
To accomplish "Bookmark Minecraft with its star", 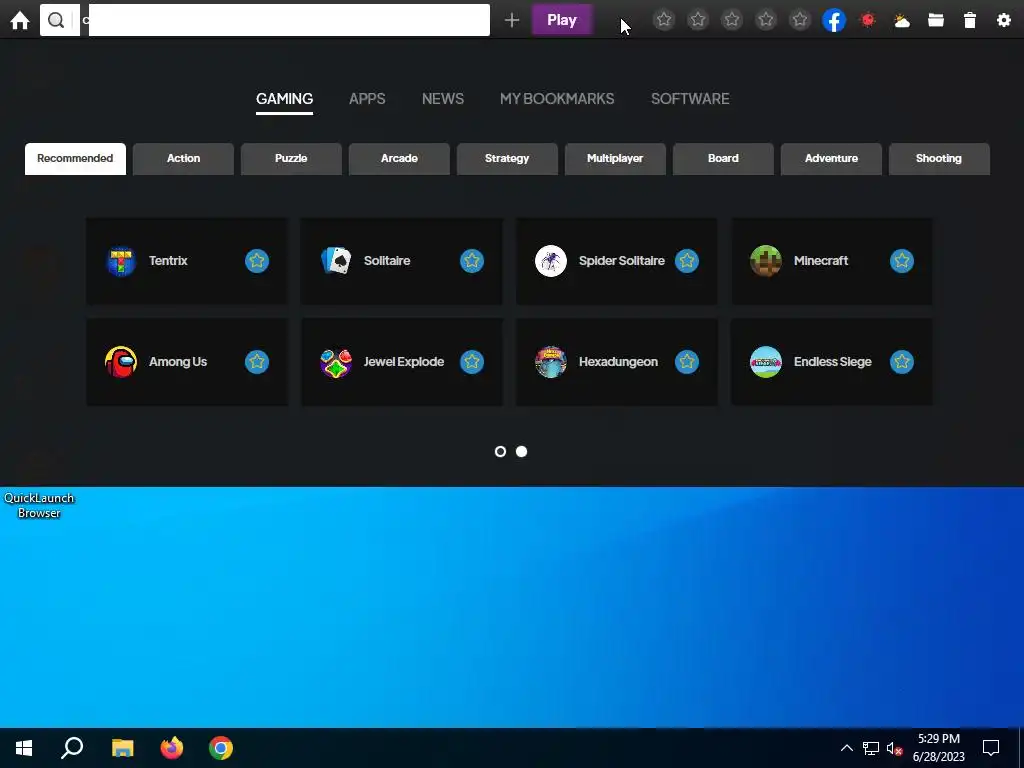I will point(901,261).
